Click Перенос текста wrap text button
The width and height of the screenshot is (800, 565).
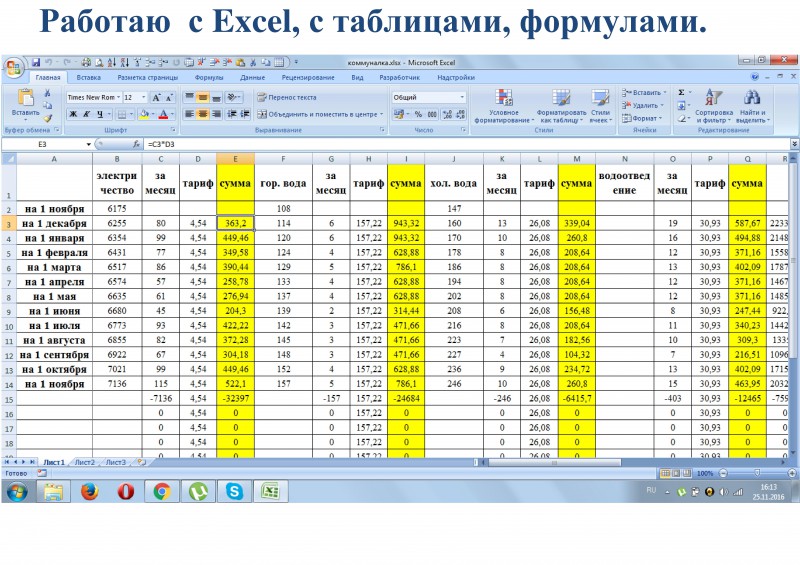pos(287,97)
